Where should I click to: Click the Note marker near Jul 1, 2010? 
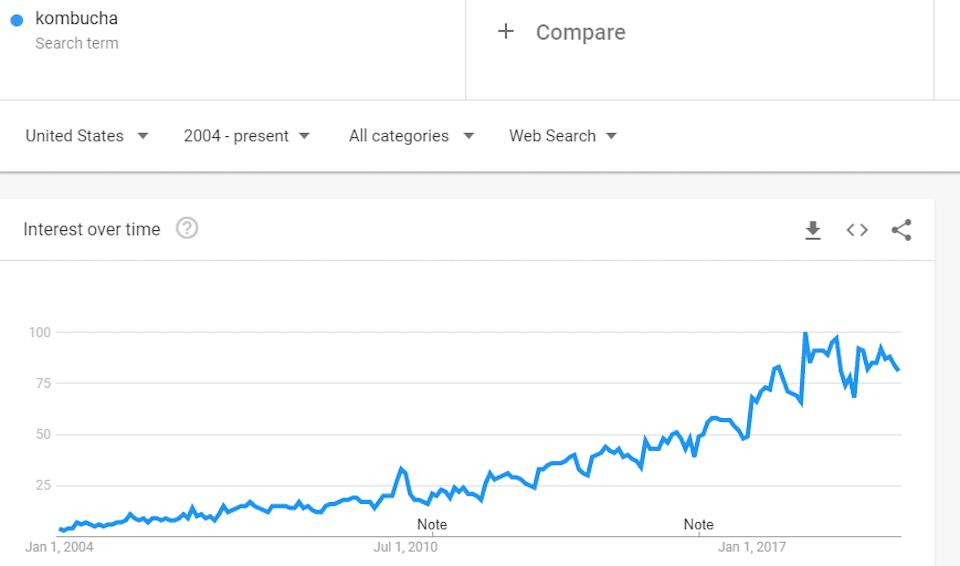(432, 524)
